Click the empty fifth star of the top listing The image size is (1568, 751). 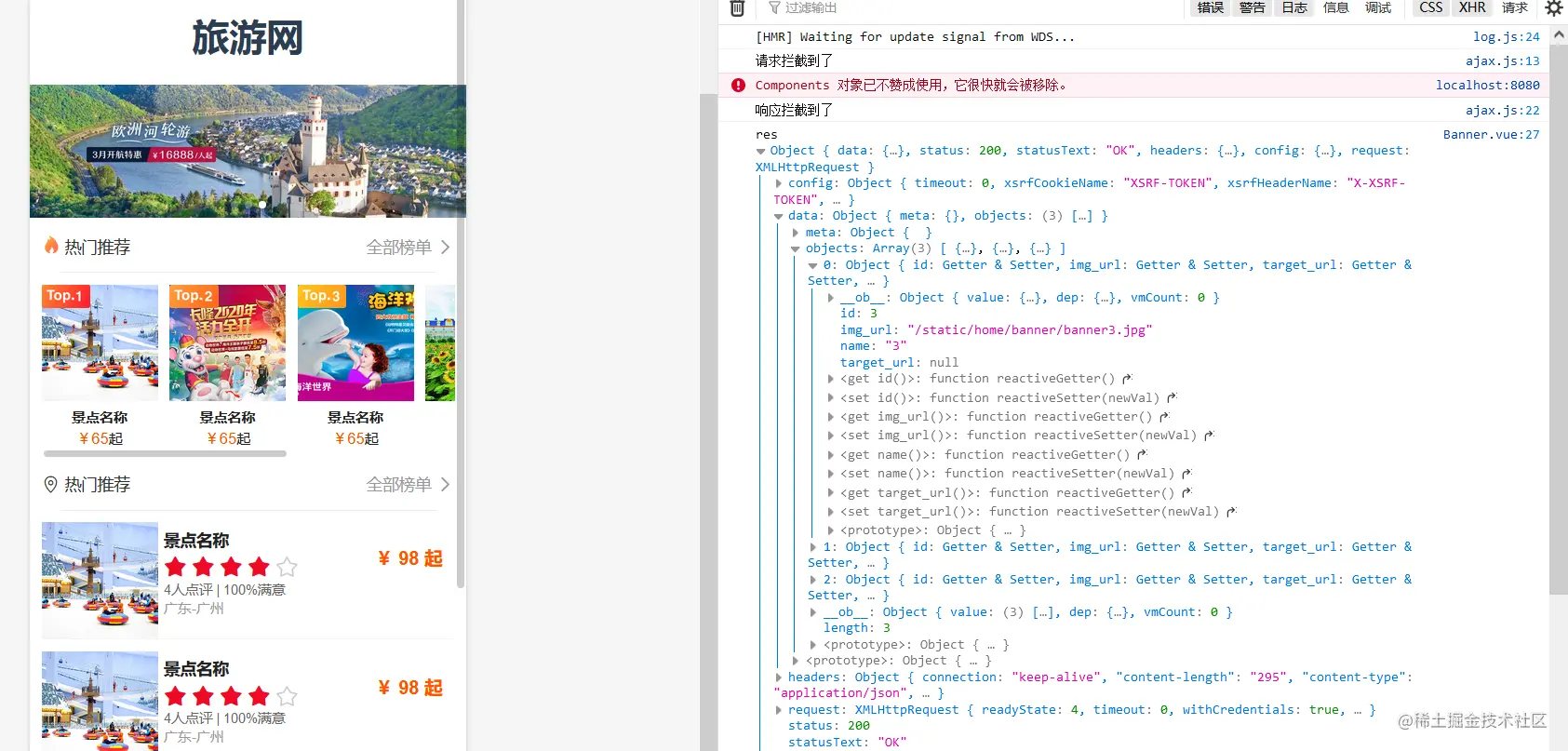coord(288,567)
